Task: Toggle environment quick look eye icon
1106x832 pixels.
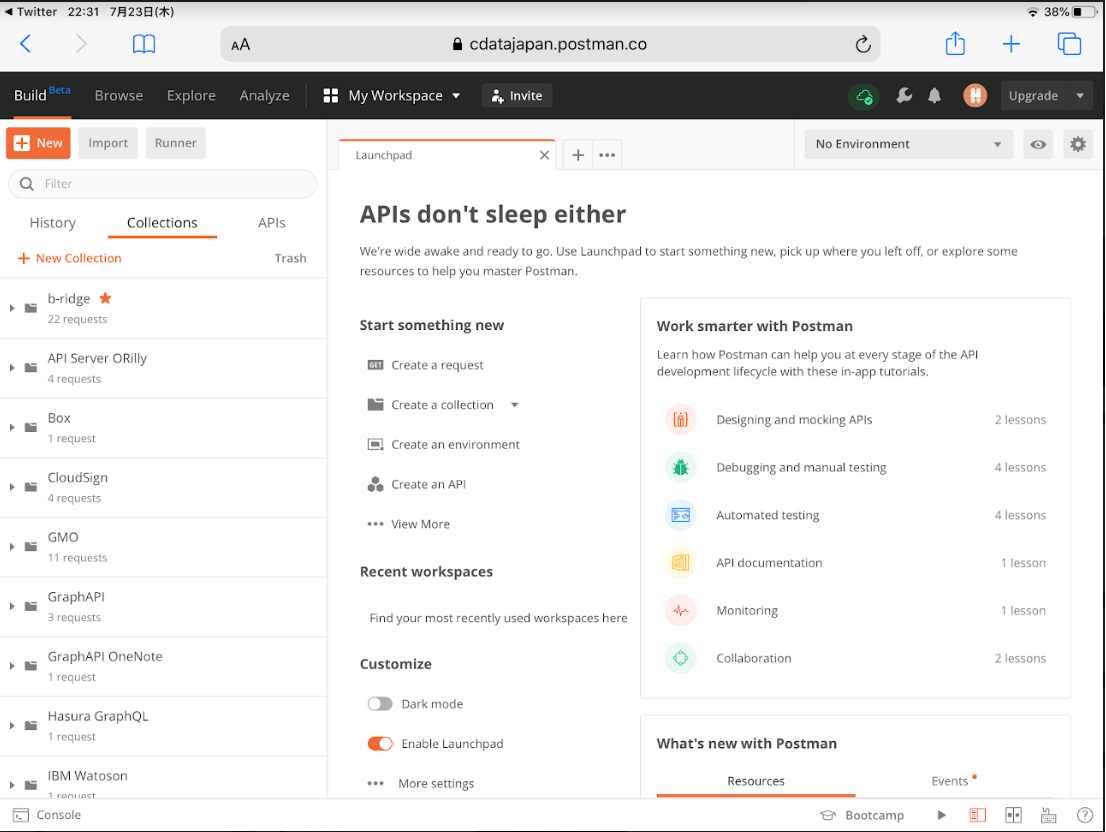Action: 1039,144
